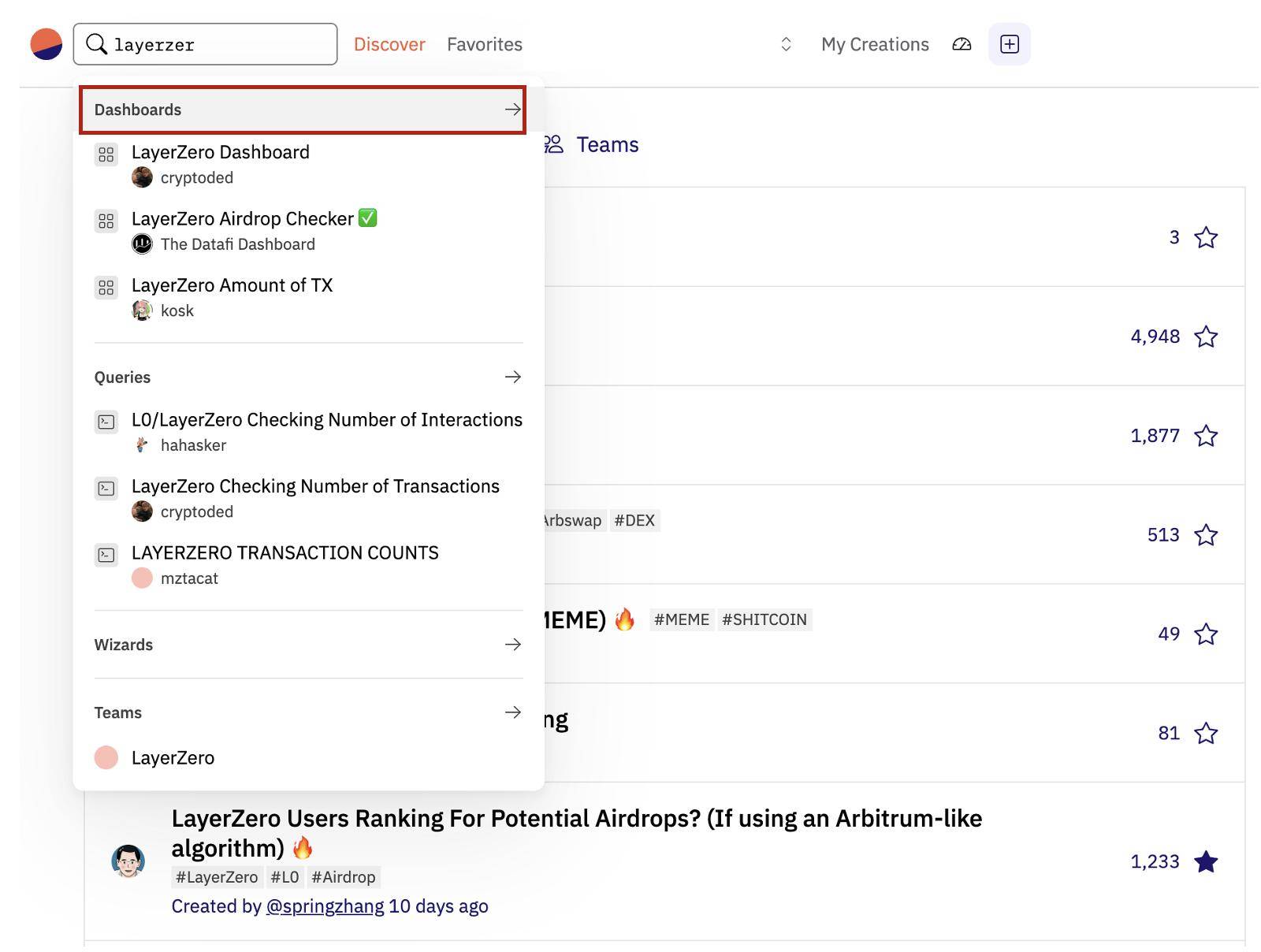Expand the Queries section arrow
Screen dimensions: 1261x952
[x=513, y=377]
